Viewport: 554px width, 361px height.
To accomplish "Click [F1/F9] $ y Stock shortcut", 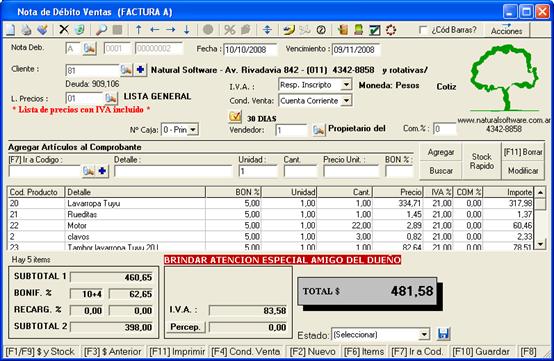I will (x=40, y=352).
